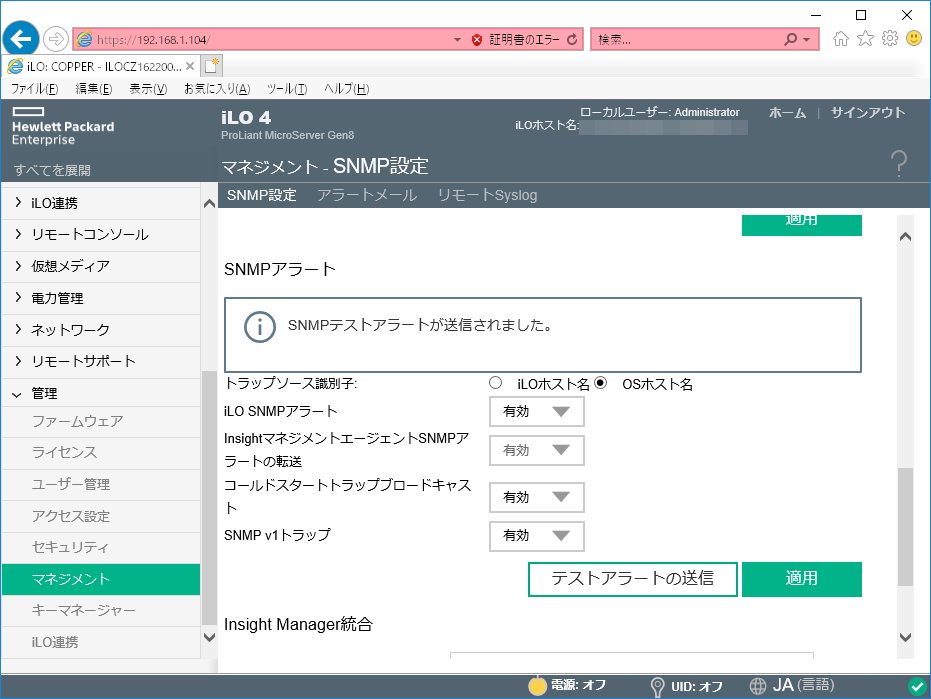Click the browser back arrow button
The height and width of the screenshot is (699, 931).
coord(21,39)
